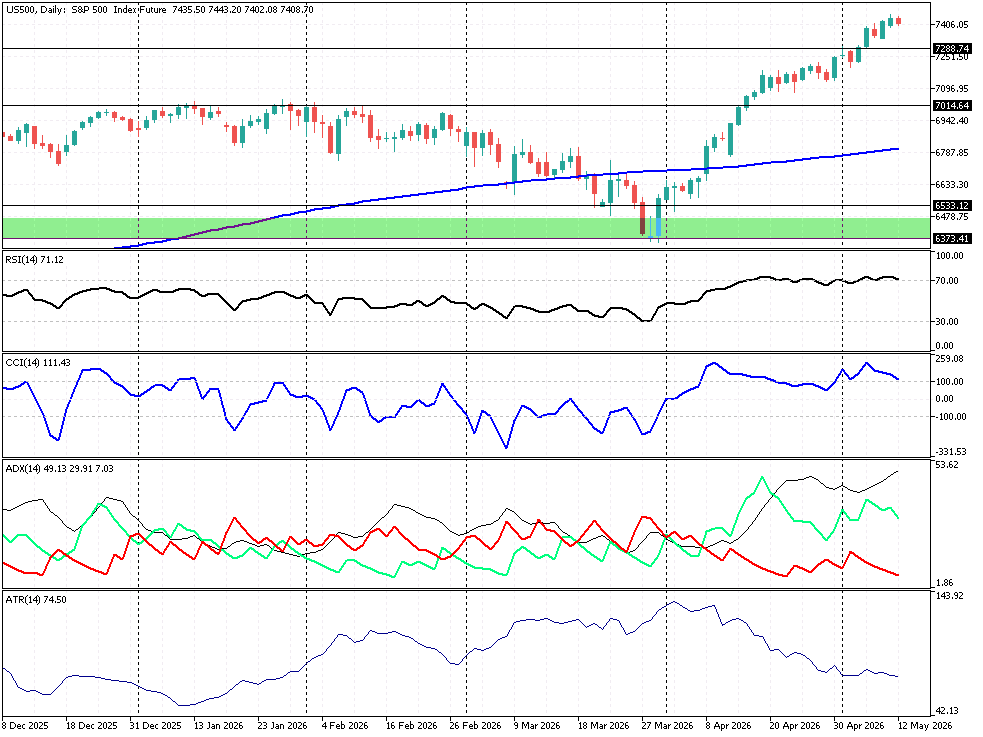The width and height of the screenshot is (983, 737).
Task: Select the ATR(14) 74.50 indicator label
Action: 36,599
